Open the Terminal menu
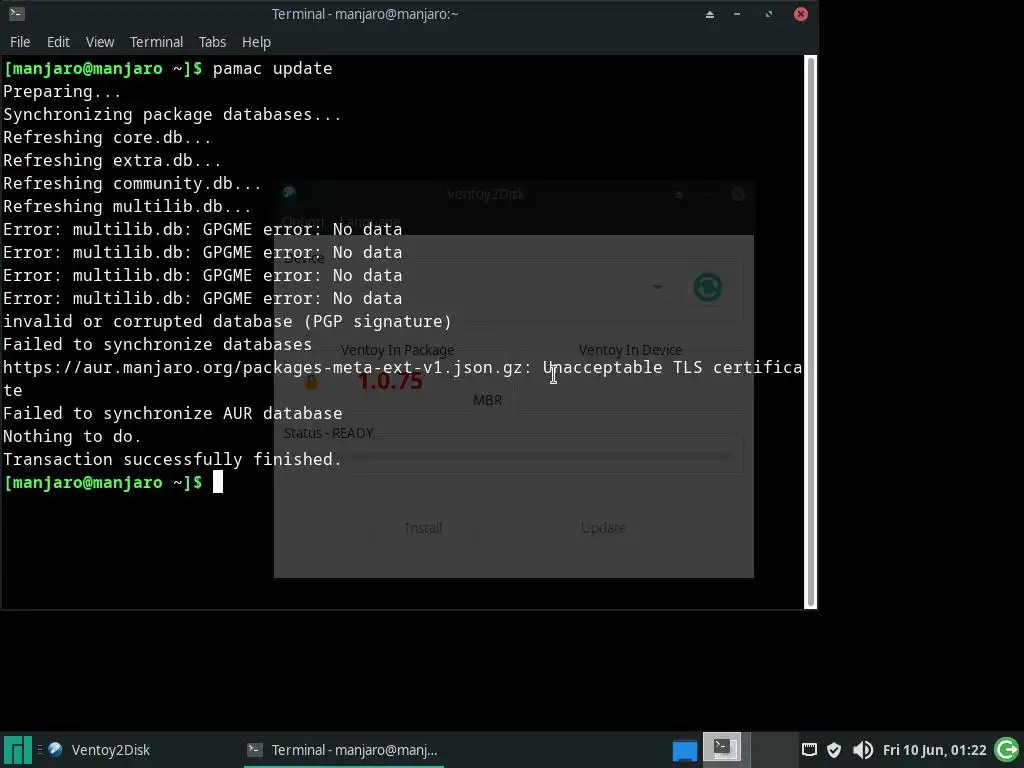 pos(156,42)
